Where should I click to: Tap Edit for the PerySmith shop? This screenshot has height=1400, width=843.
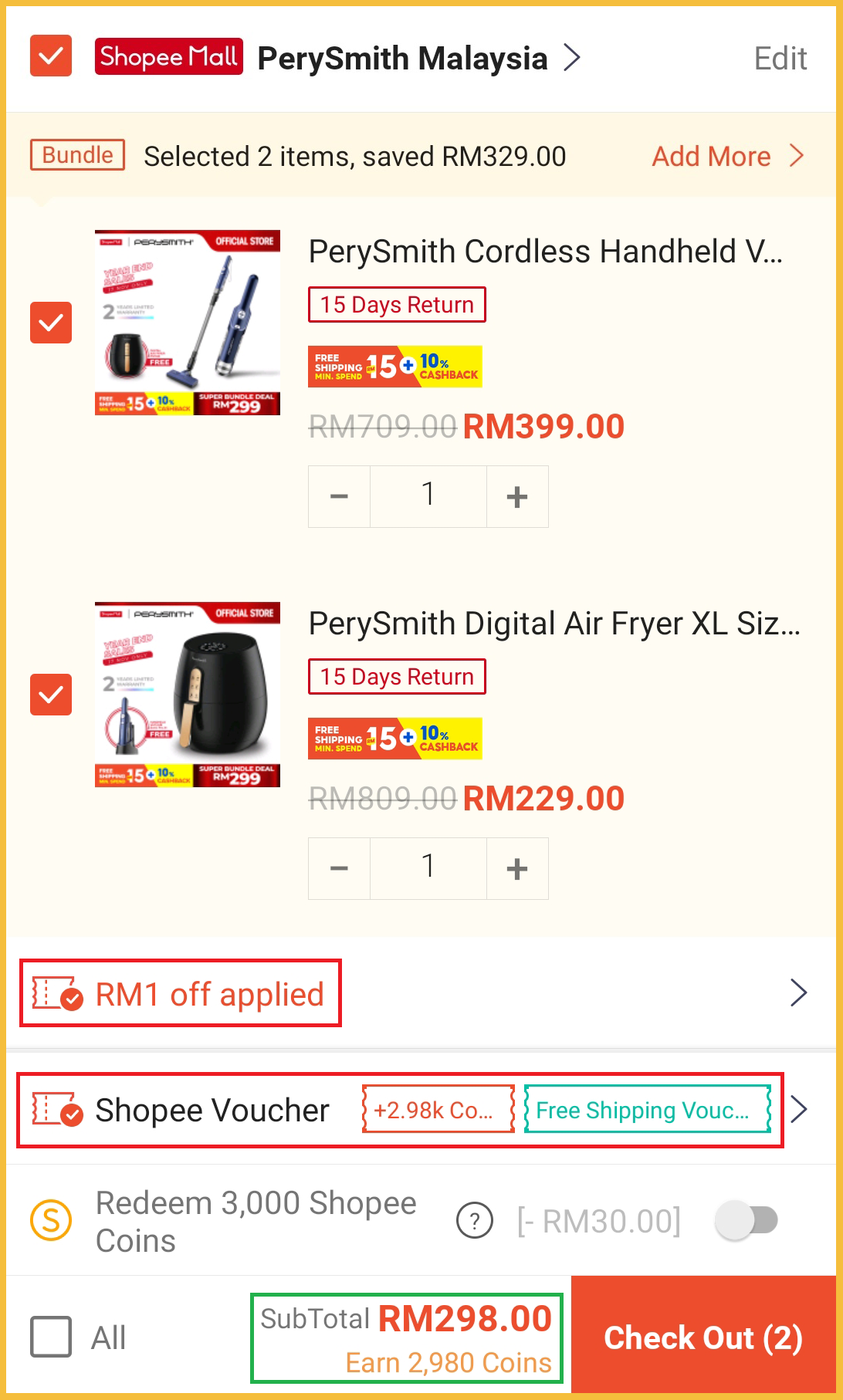point(780,59)
